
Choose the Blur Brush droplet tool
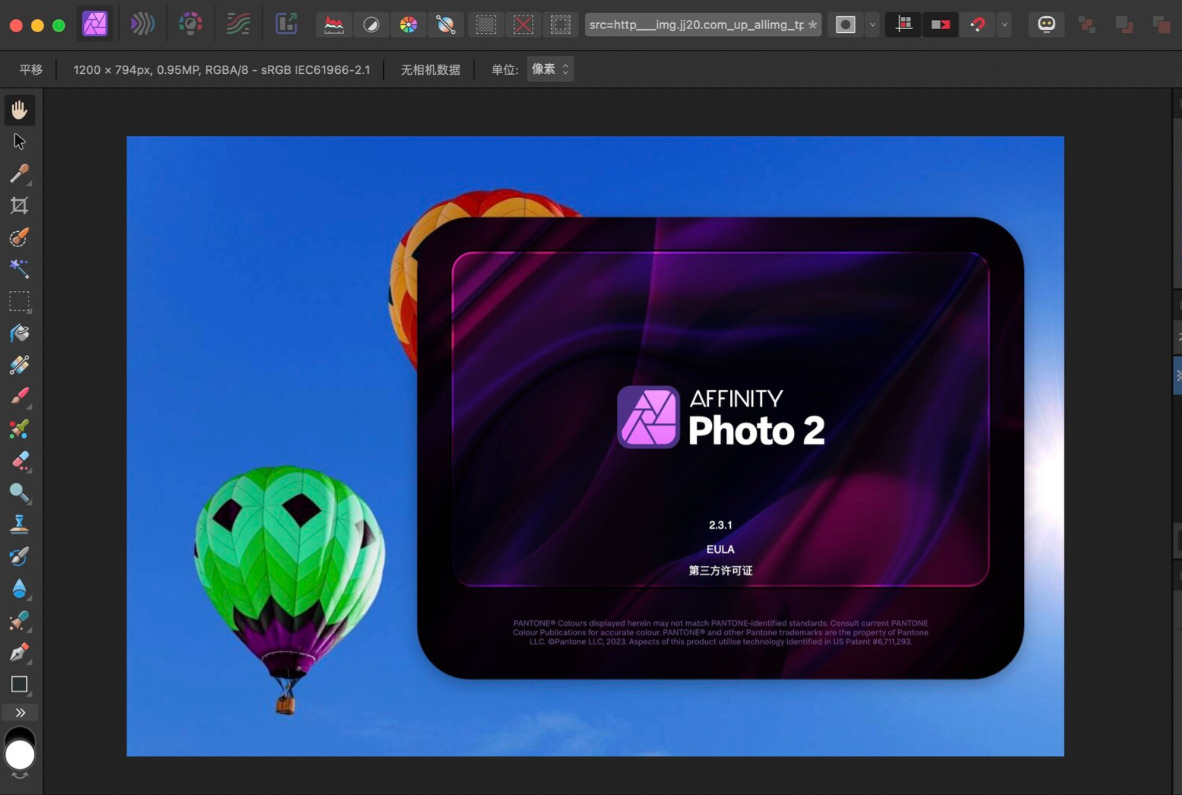coord(19,588)
